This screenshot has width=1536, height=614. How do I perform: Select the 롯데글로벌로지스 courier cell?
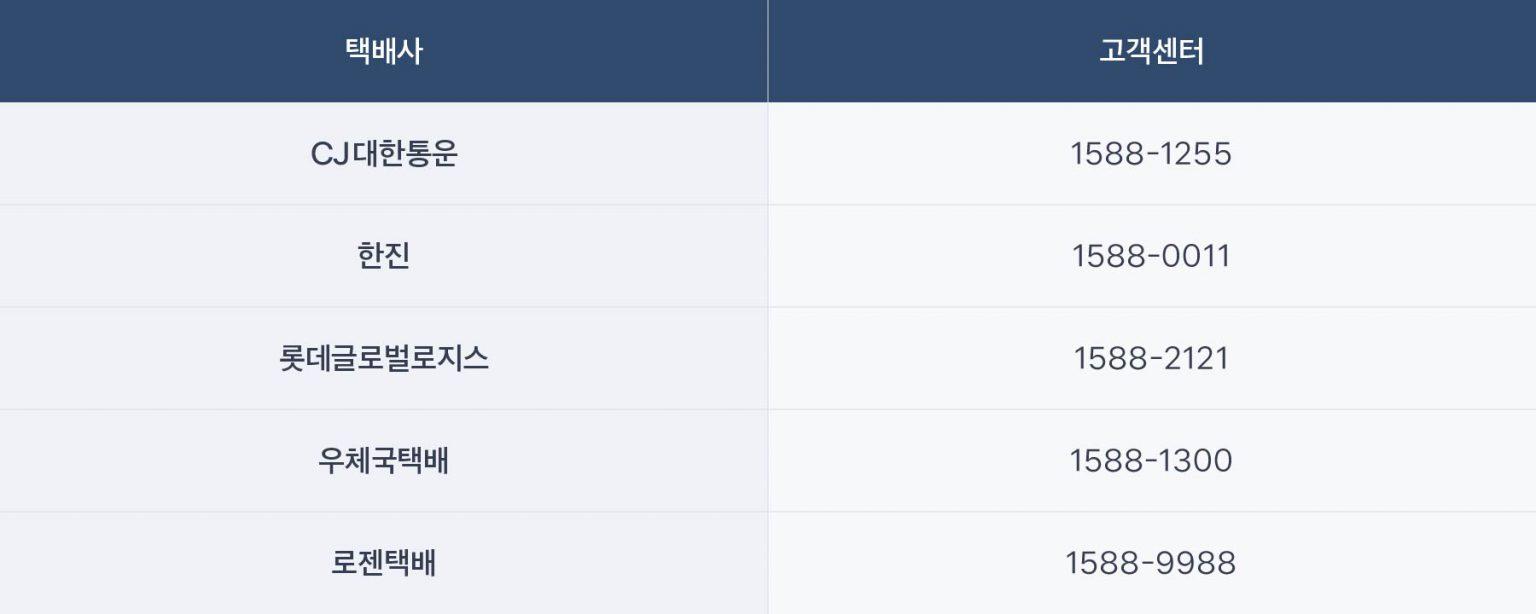pos(384,359)
